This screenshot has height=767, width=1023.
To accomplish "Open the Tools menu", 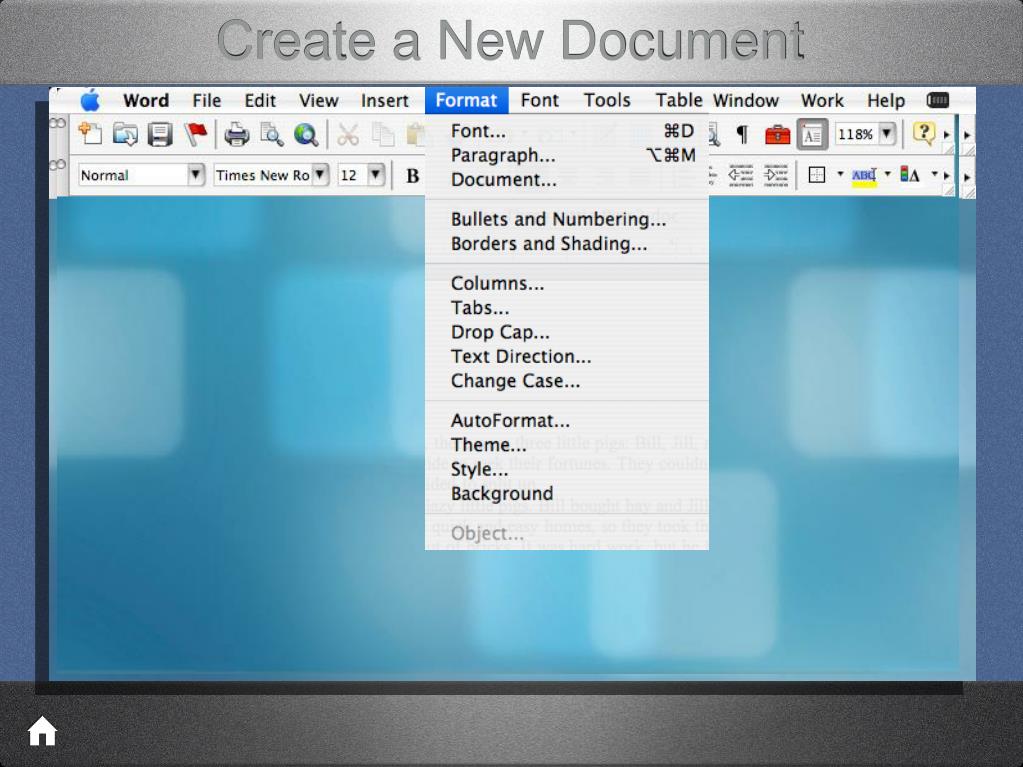I will [x=607, y=100].
